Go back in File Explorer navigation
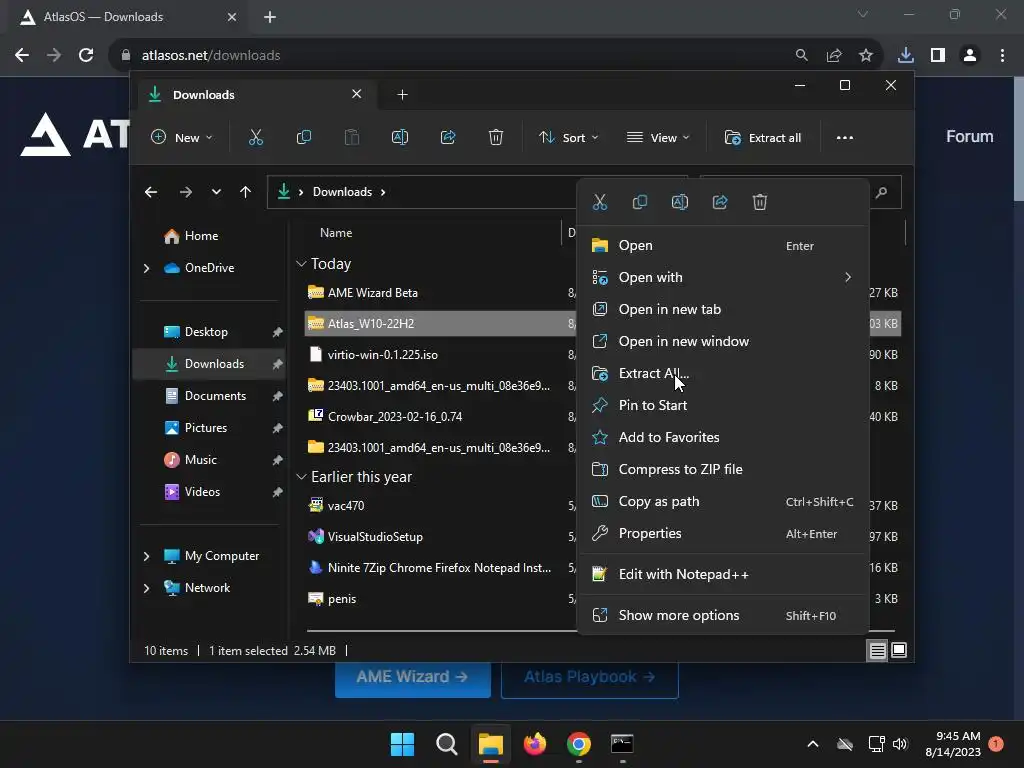Viewport: 1024px width, 768px height. [151, 192]
